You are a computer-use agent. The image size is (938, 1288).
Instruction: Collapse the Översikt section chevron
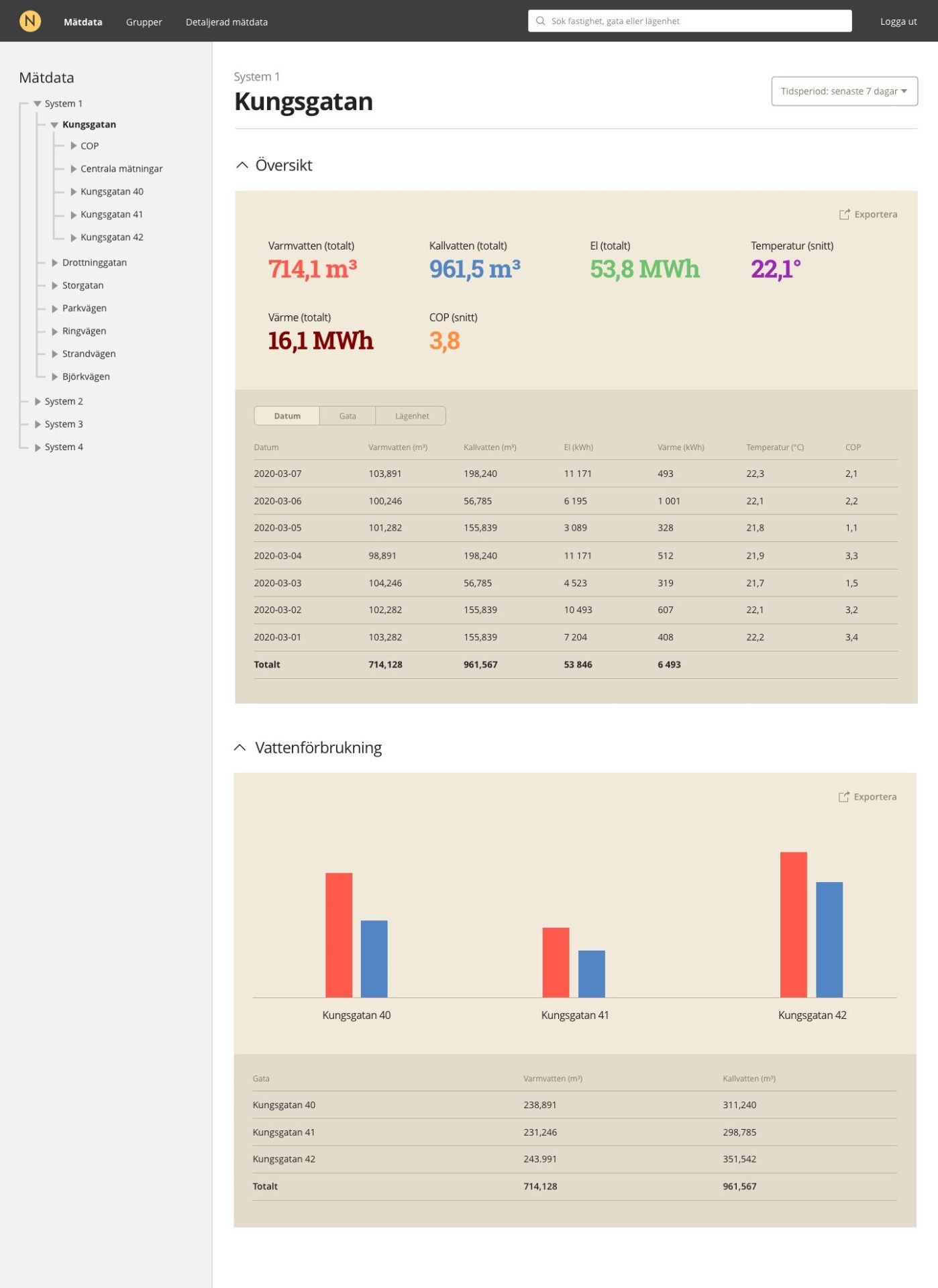[242, 165]
